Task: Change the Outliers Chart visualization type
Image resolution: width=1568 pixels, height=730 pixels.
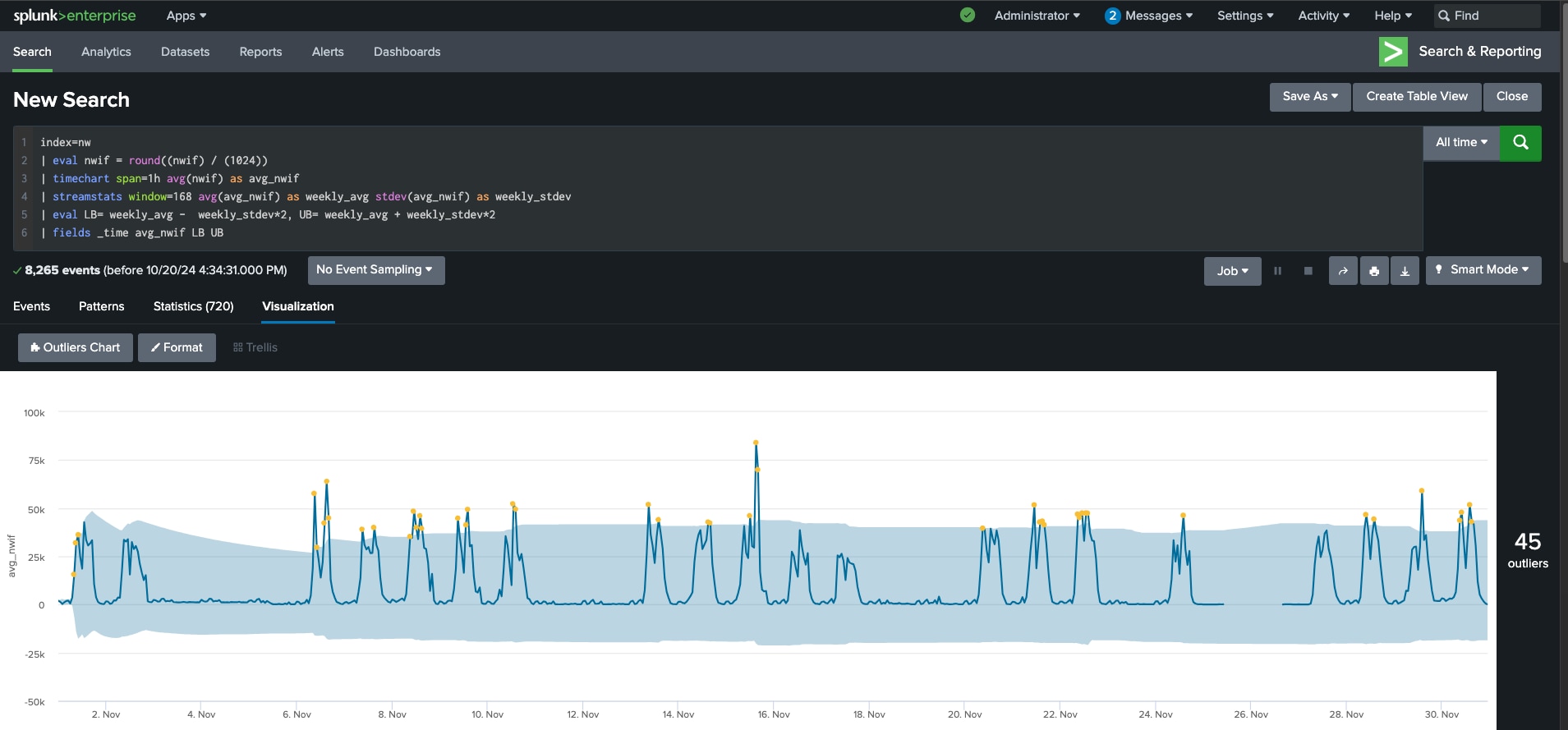Action: (76, 347)
